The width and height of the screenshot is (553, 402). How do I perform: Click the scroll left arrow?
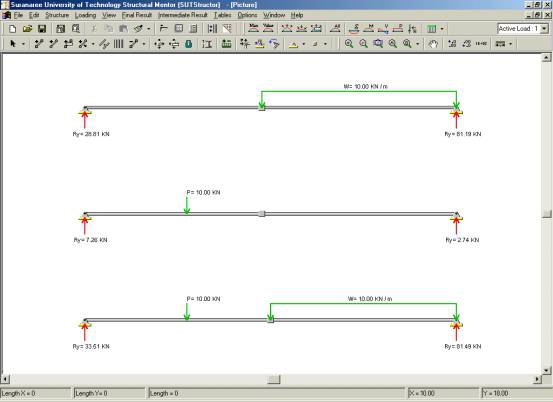[x=5, y=379]
